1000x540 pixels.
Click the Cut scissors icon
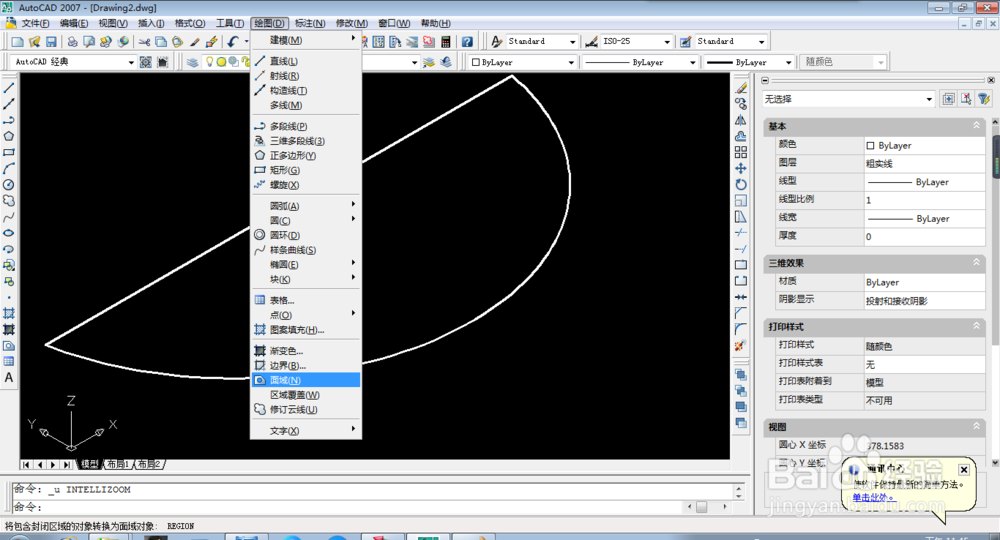point(145,41)
